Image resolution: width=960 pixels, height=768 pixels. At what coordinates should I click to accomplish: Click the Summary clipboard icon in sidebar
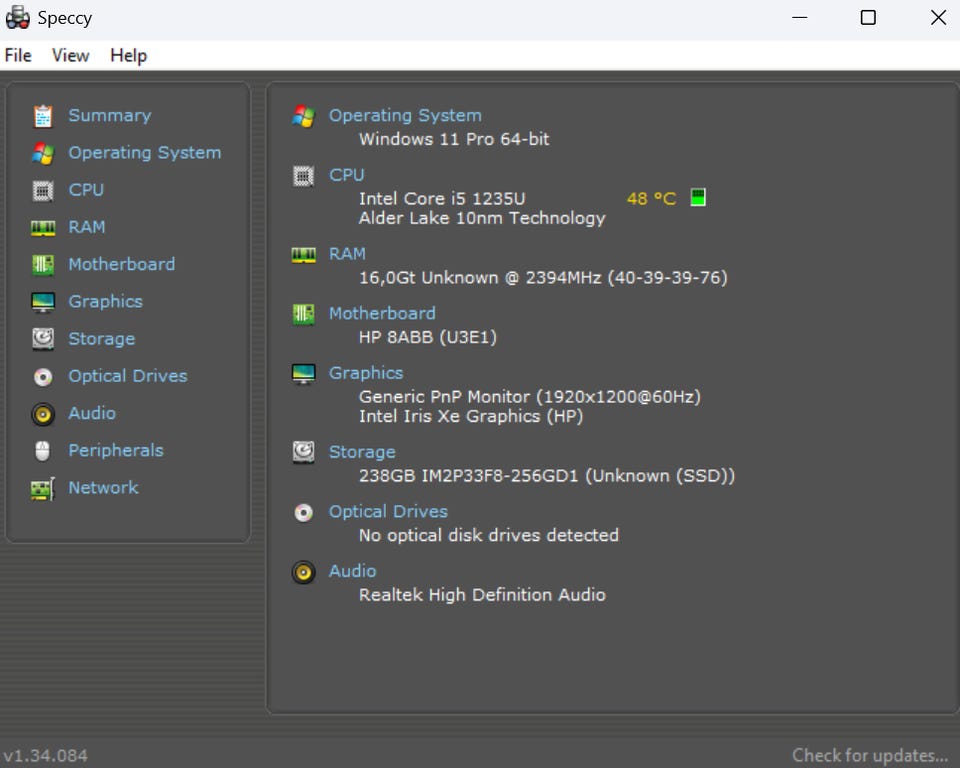coord(43,116)
